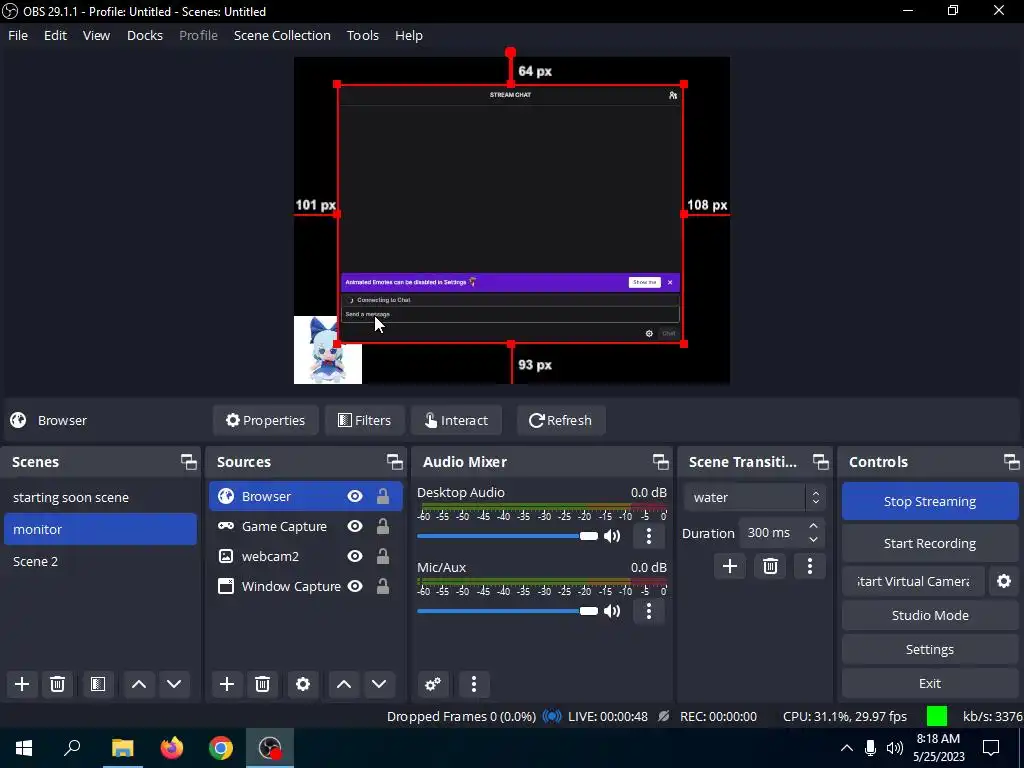
Task: Hide the webcam2 source
Action: pyautogui.click(x=355, y=556)
